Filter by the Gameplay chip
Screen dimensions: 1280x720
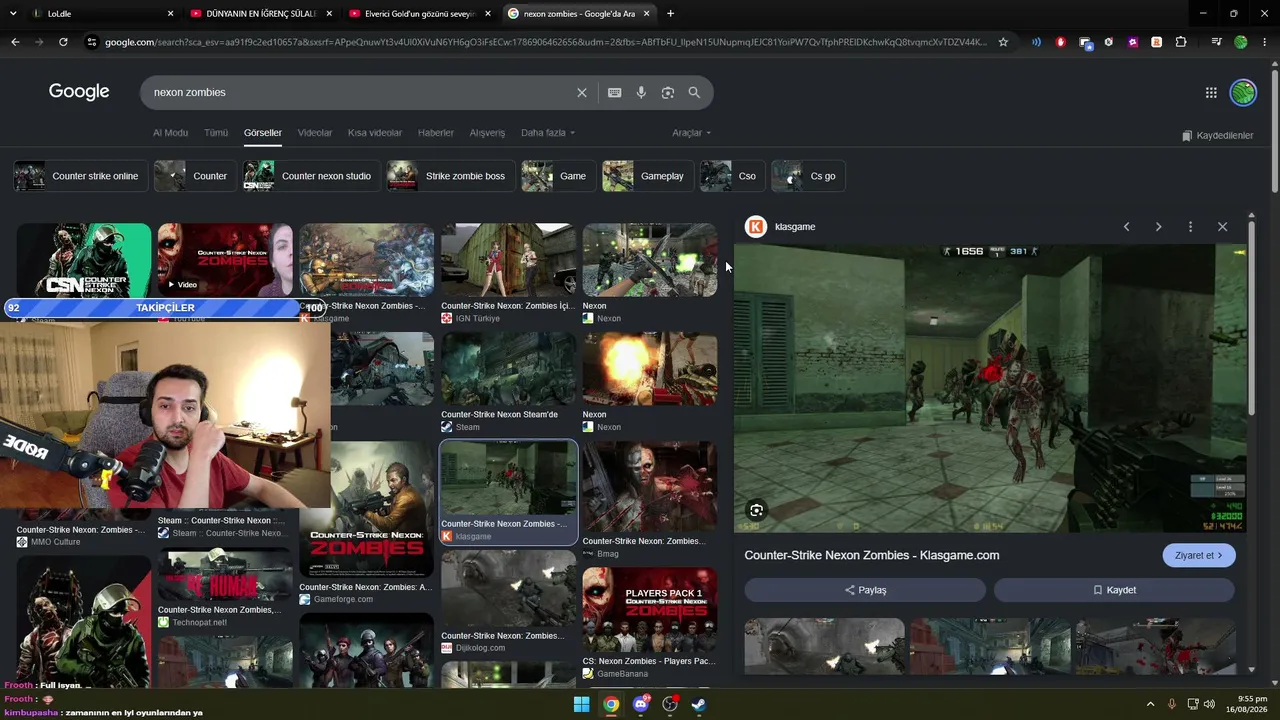647,176
